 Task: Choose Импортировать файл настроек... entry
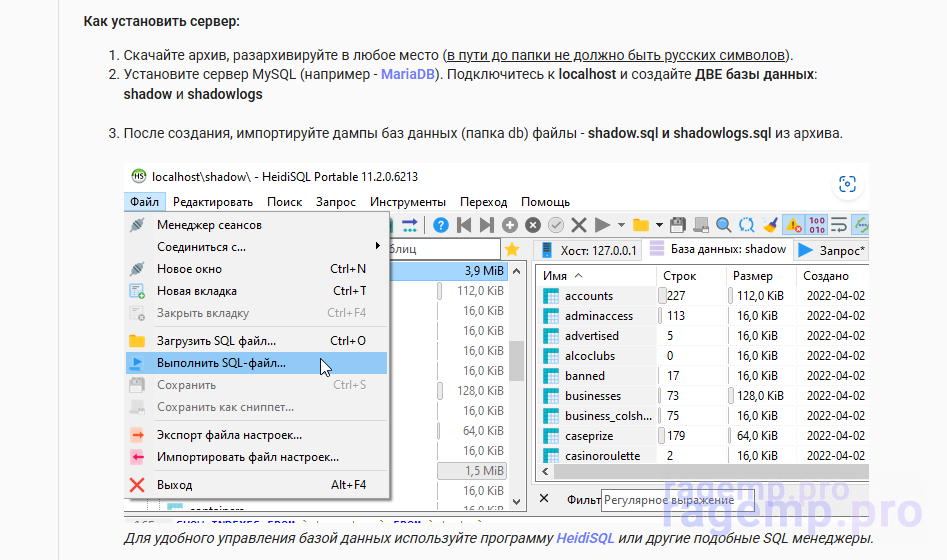pos(257,457)
